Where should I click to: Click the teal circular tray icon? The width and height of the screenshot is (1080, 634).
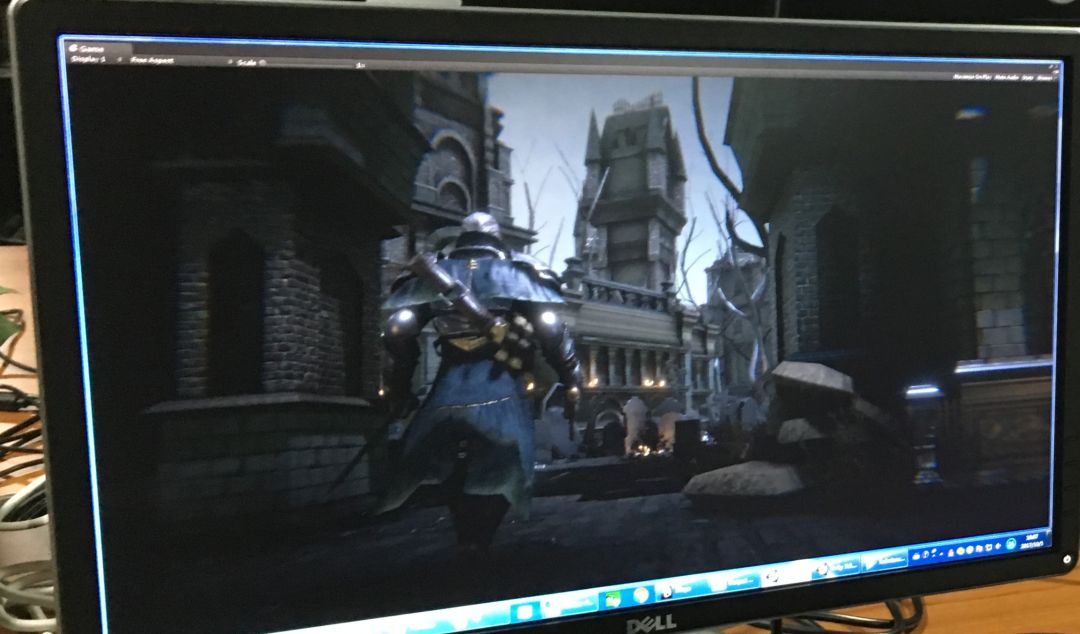[x=1010, y=543]
